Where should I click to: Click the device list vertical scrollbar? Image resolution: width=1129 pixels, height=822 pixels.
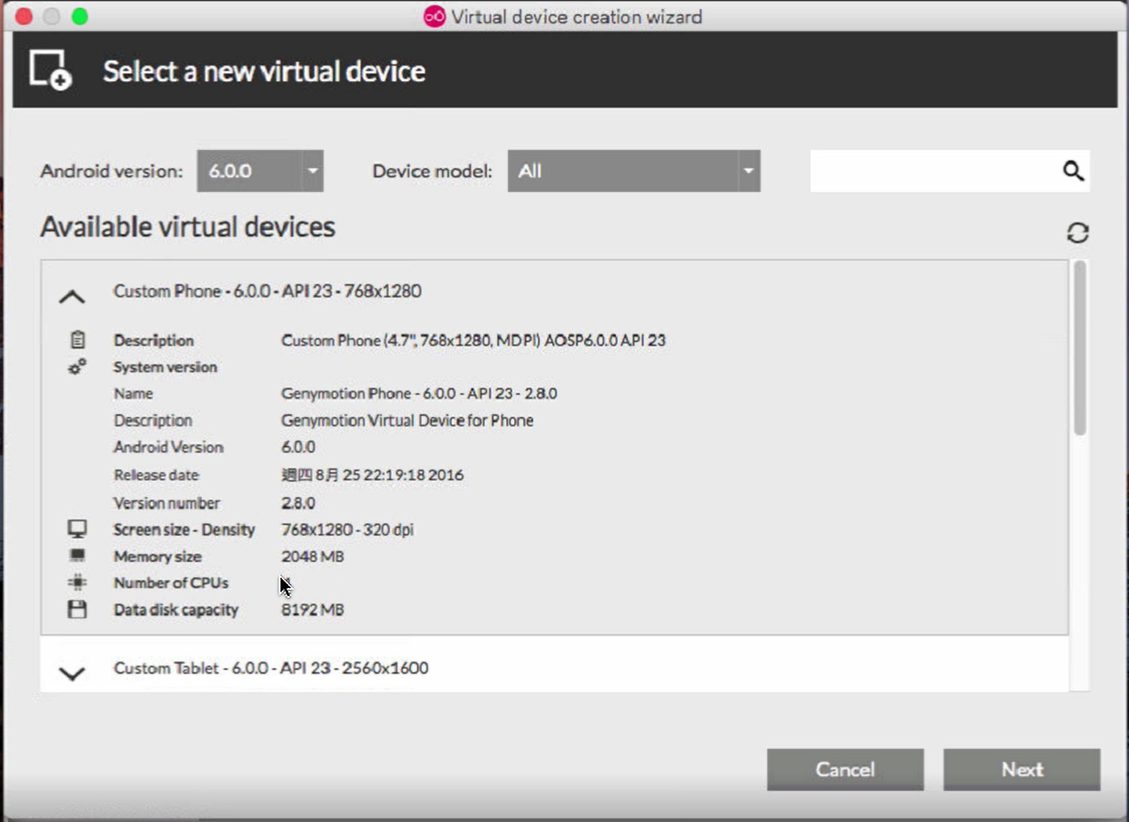pyautogui.click(x=1079, y=348)
